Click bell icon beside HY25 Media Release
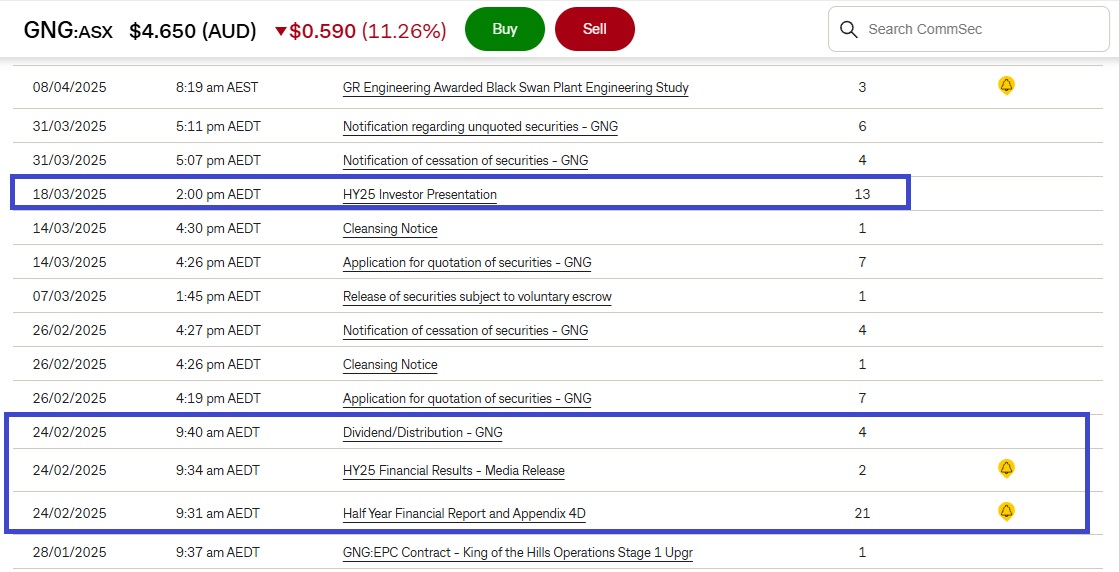Image resolution: width=1119 pixels, height=572 pixels. 1006,468
